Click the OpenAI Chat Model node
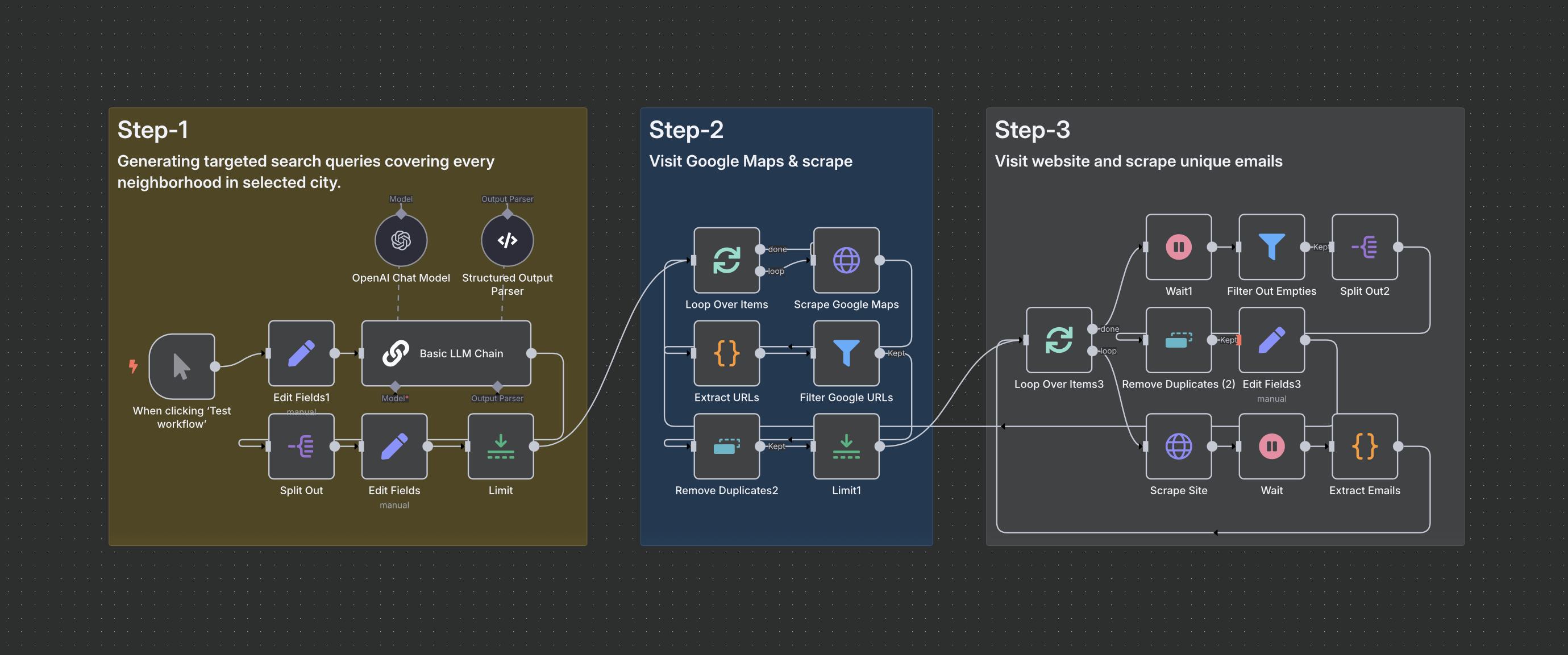1568x655 pixels. (x=401, y=240)
